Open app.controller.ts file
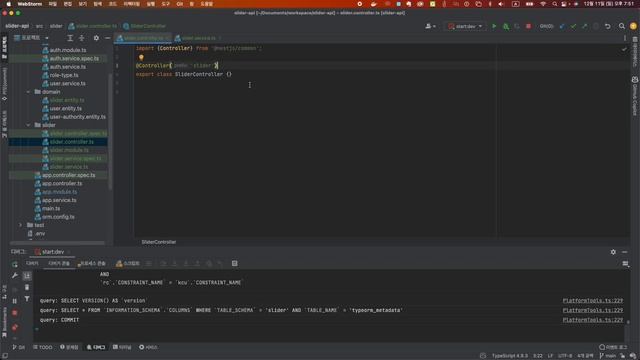640x360 pixels. 58,184
